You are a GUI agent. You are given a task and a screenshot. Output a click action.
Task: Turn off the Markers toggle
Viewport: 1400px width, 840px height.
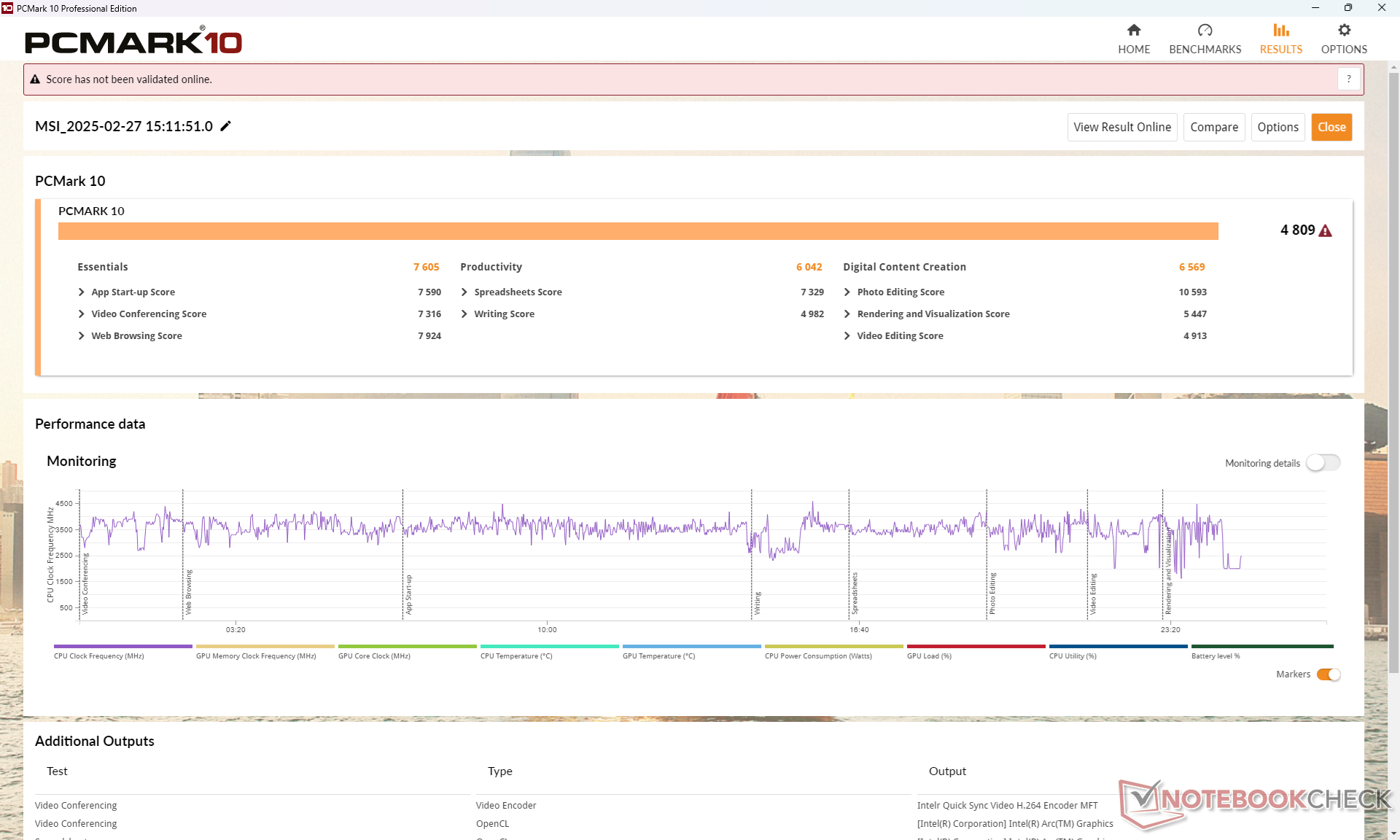(1329, 674)
